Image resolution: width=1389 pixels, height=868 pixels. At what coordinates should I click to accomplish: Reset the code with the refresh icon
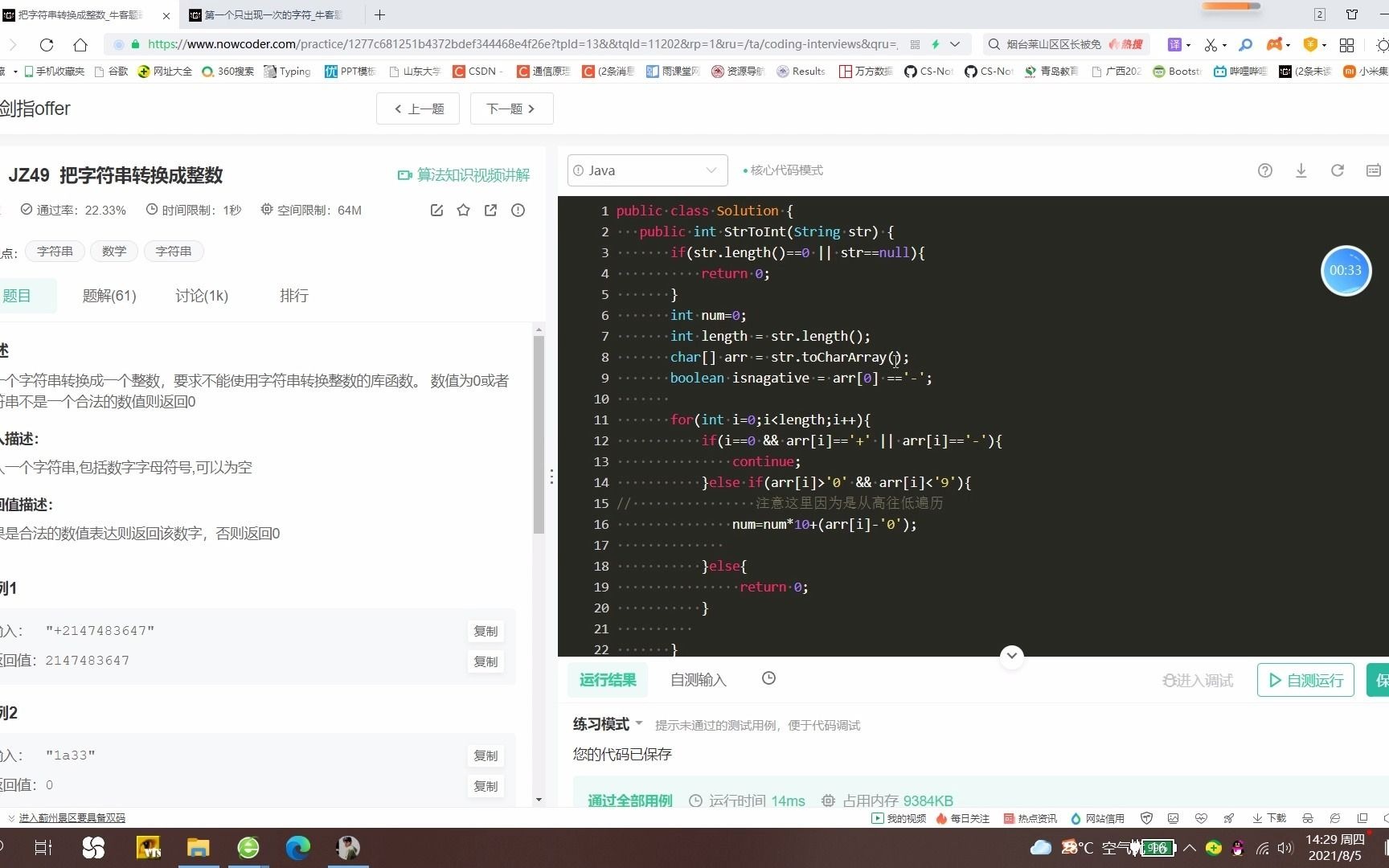tap(1337, 170)
